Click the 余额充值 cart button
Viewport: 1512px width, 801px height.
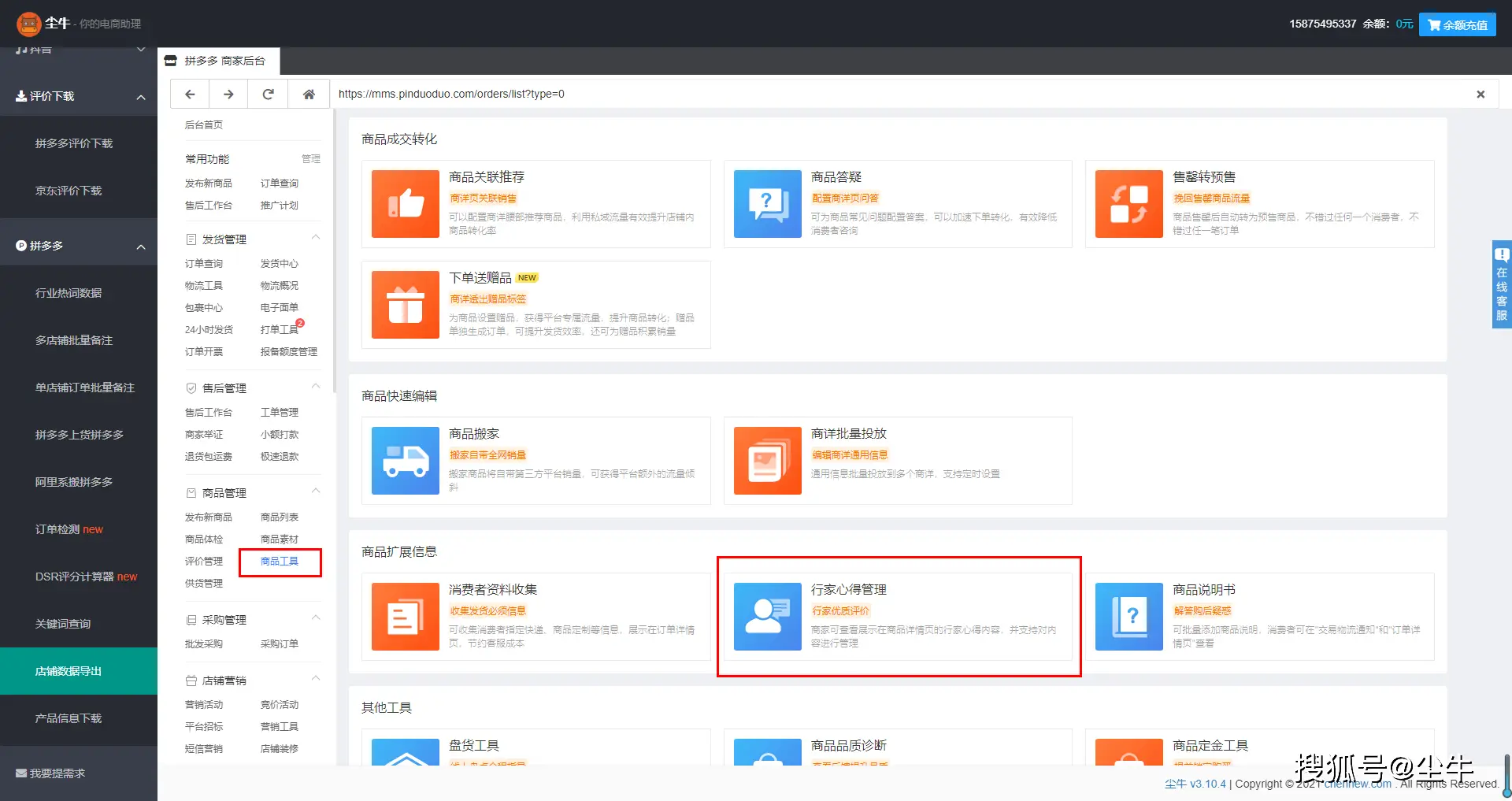click(1458, 24)
